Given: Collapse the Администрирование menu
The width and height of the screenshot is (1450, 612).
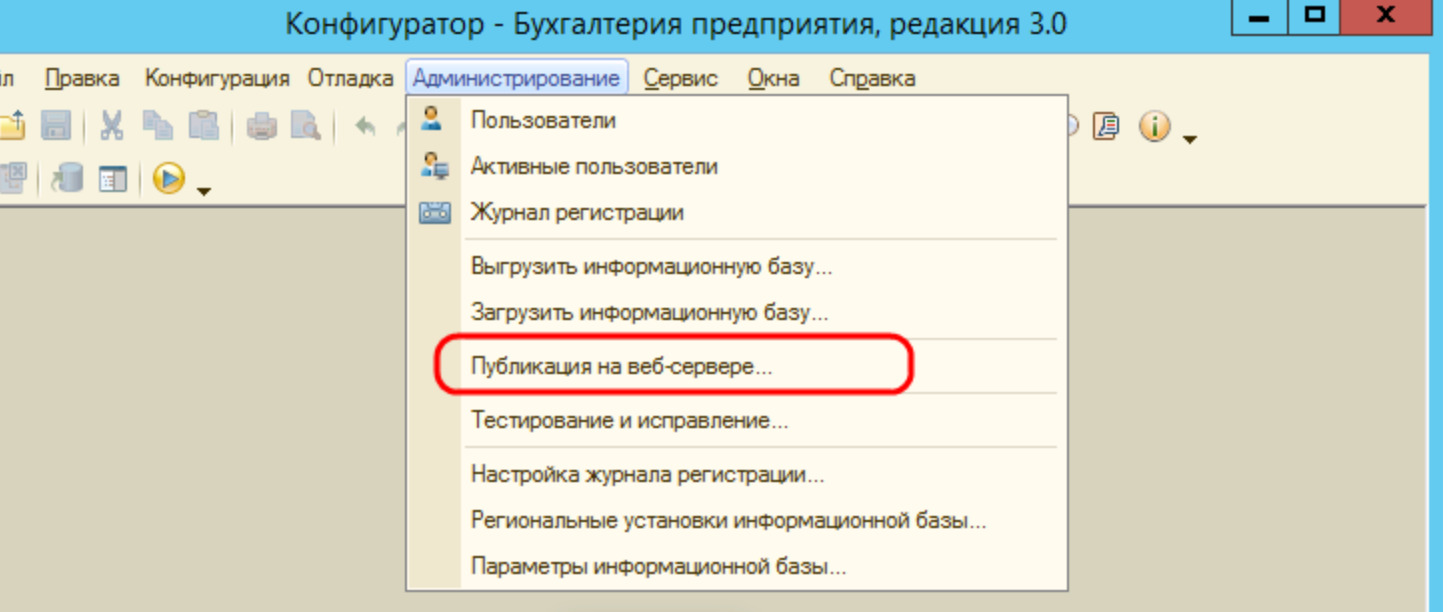Looking at the screenshot, I should [517, 78].
